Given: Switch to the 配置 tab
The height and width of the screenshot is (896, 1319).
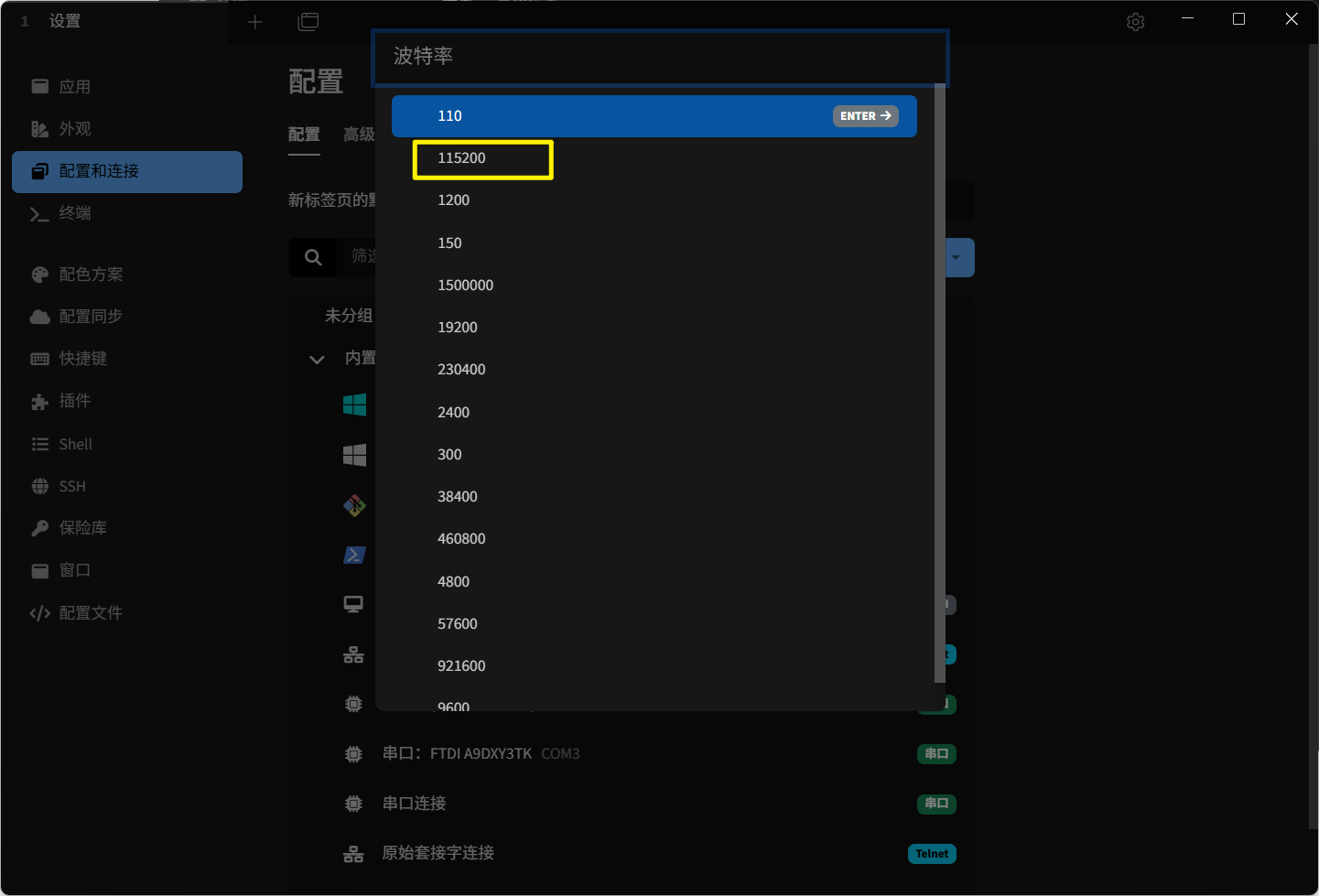Looking at the screenshot, I should pyautogui.click(x=304, y=135).
